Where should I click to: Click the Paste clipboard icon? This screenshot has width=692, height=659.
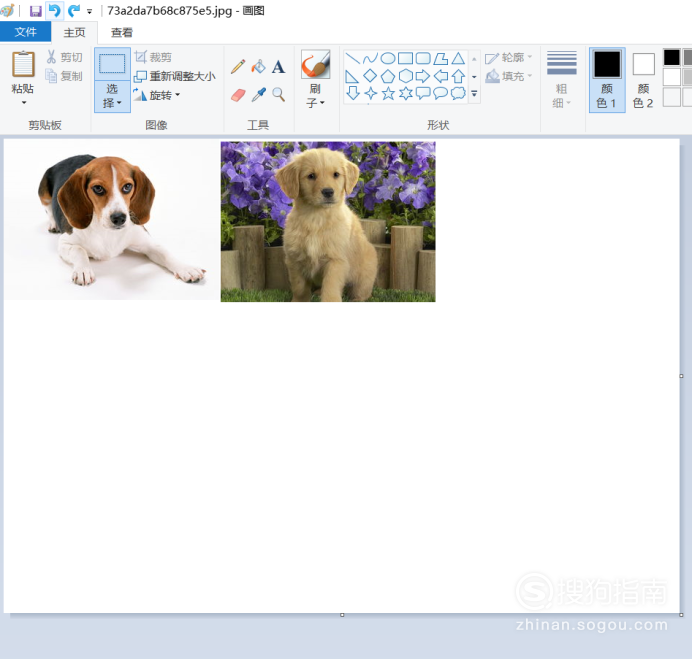[x=23, y=64]
